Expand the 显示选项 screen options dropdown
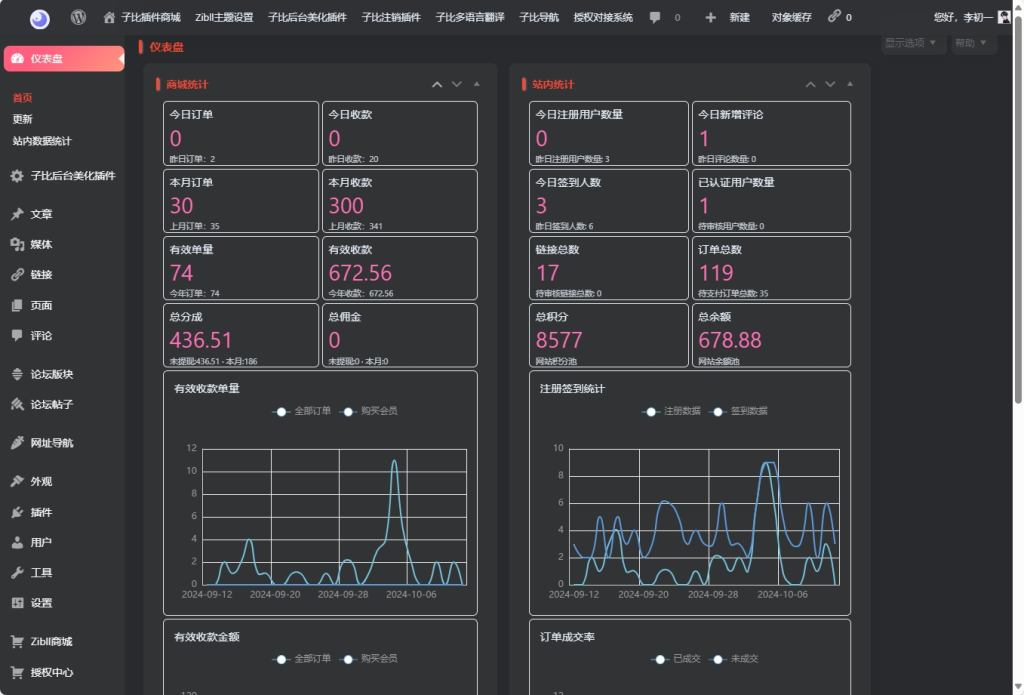 [x=911, y=43]
